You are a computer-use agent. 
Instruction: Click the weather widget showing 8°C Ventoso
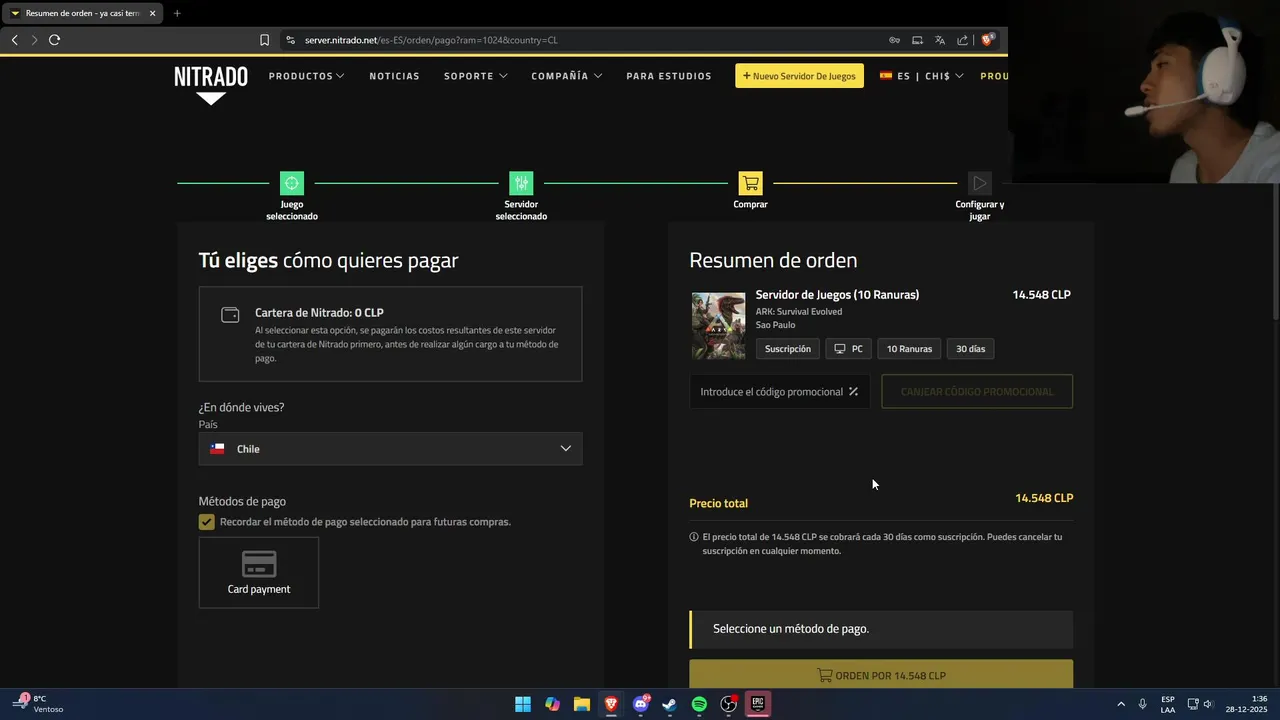37,704
